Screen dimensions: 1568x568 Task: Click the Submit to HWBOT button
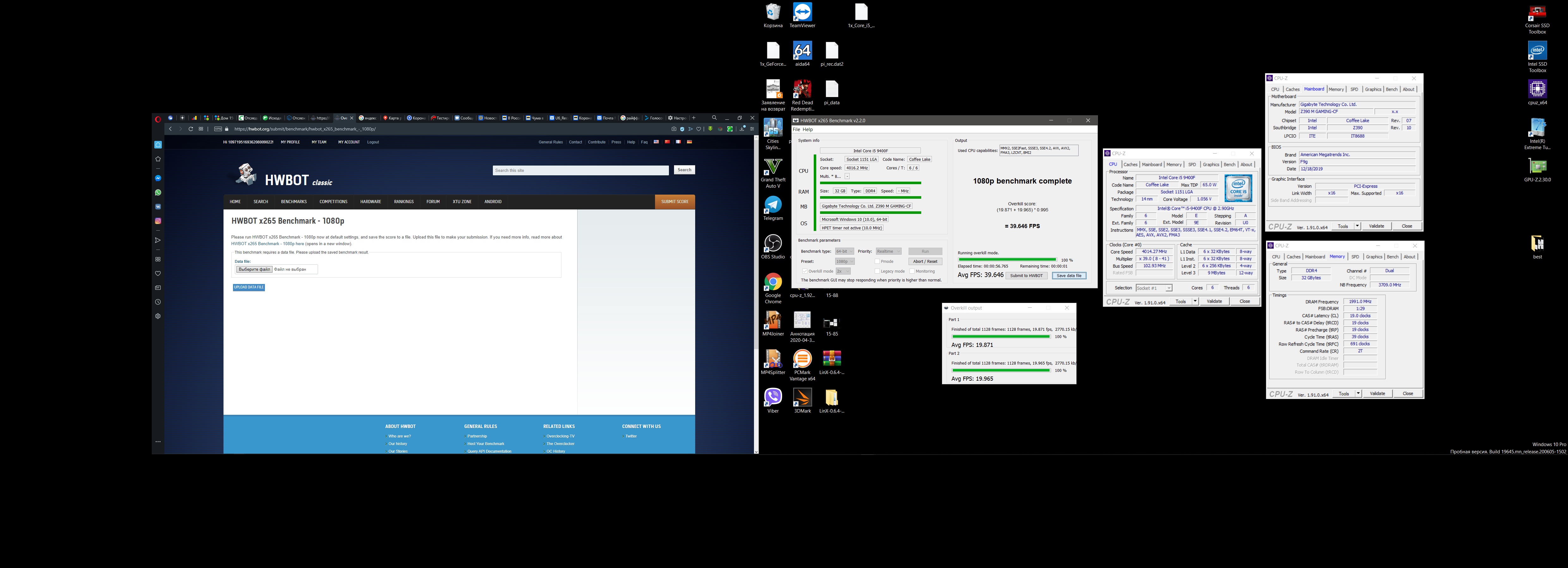[x=1026, y=275]
